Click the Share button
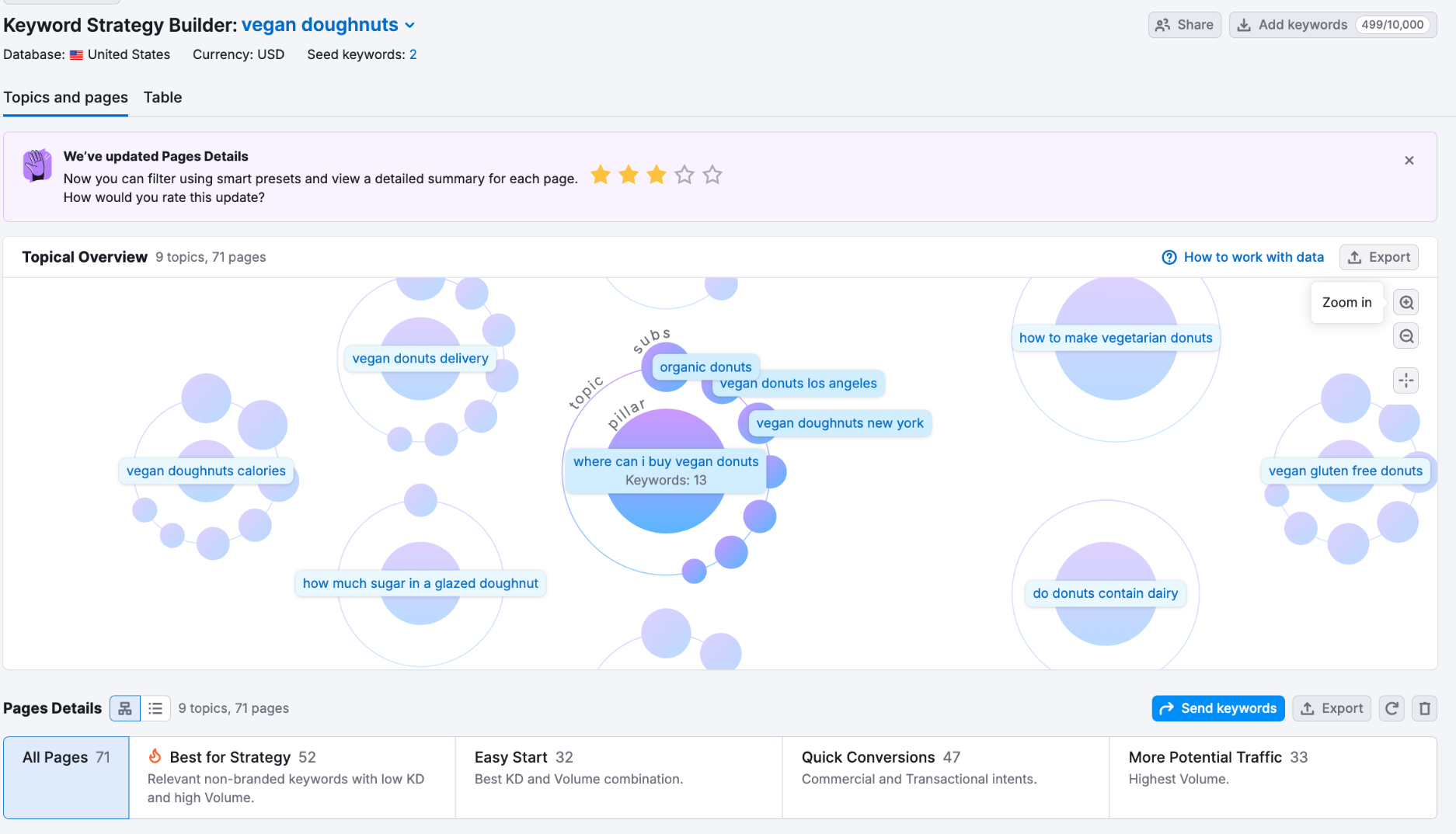The height and width of the screenshot is (834, 1456). pyautogui.click(x=1185, y=25)
